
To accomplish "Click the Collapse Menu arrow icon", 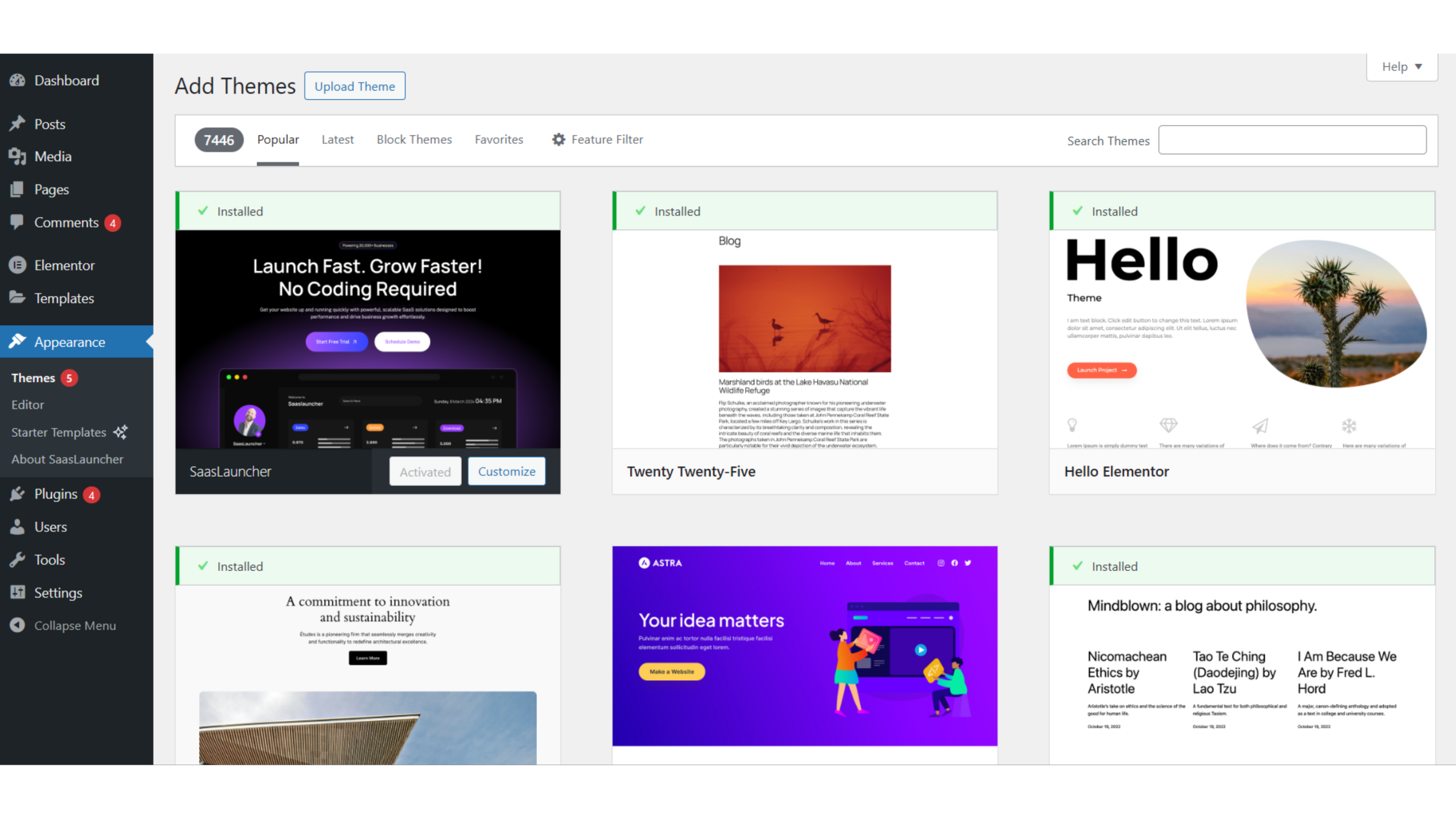I will [x=18, y=625].
